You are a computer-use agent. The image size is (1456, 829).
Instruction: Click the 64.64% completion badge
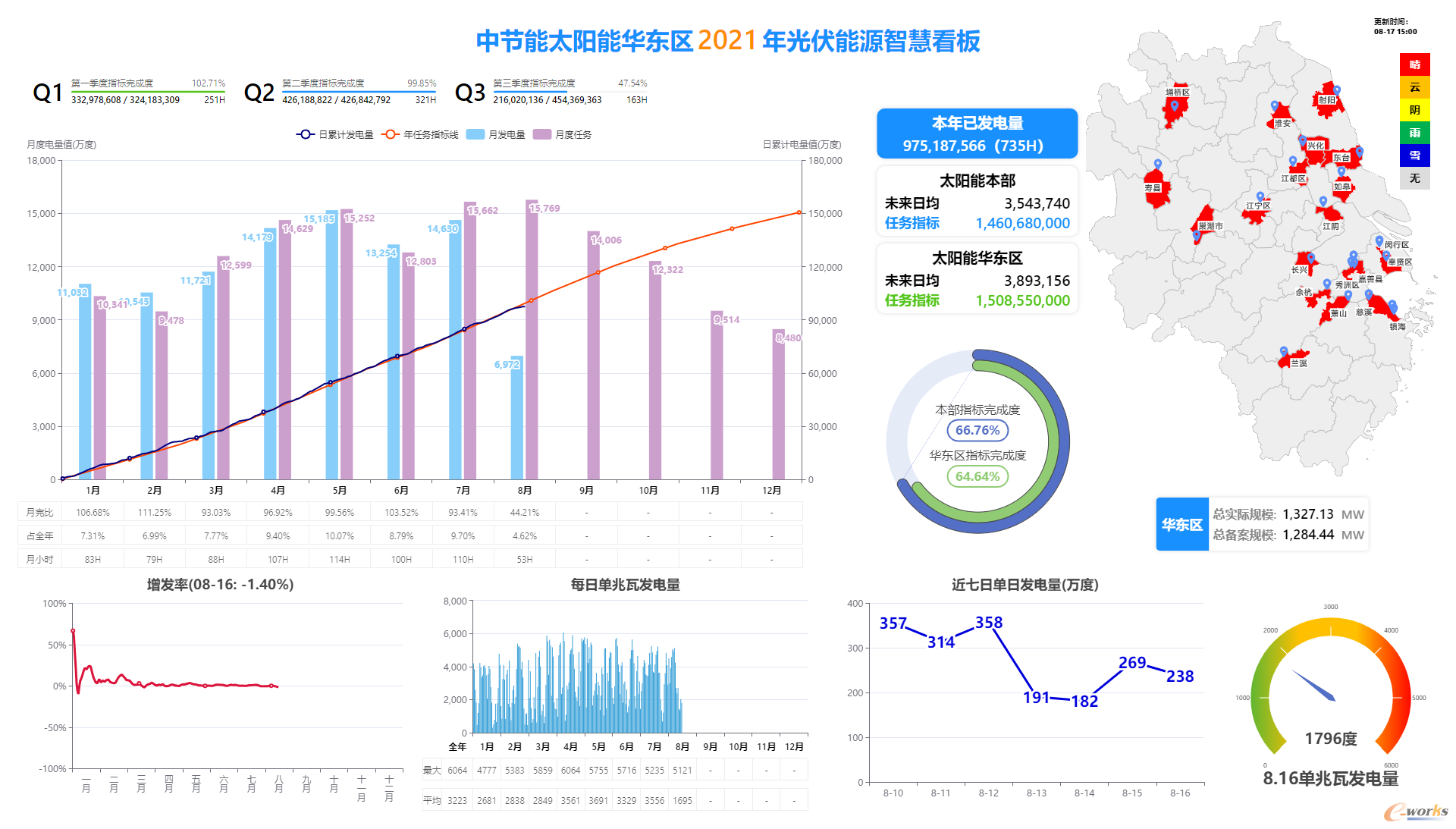pos(977,476)
